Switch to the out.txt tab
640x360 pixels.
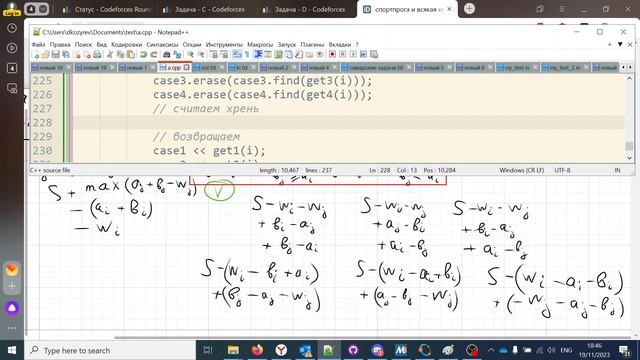[208, 67]
